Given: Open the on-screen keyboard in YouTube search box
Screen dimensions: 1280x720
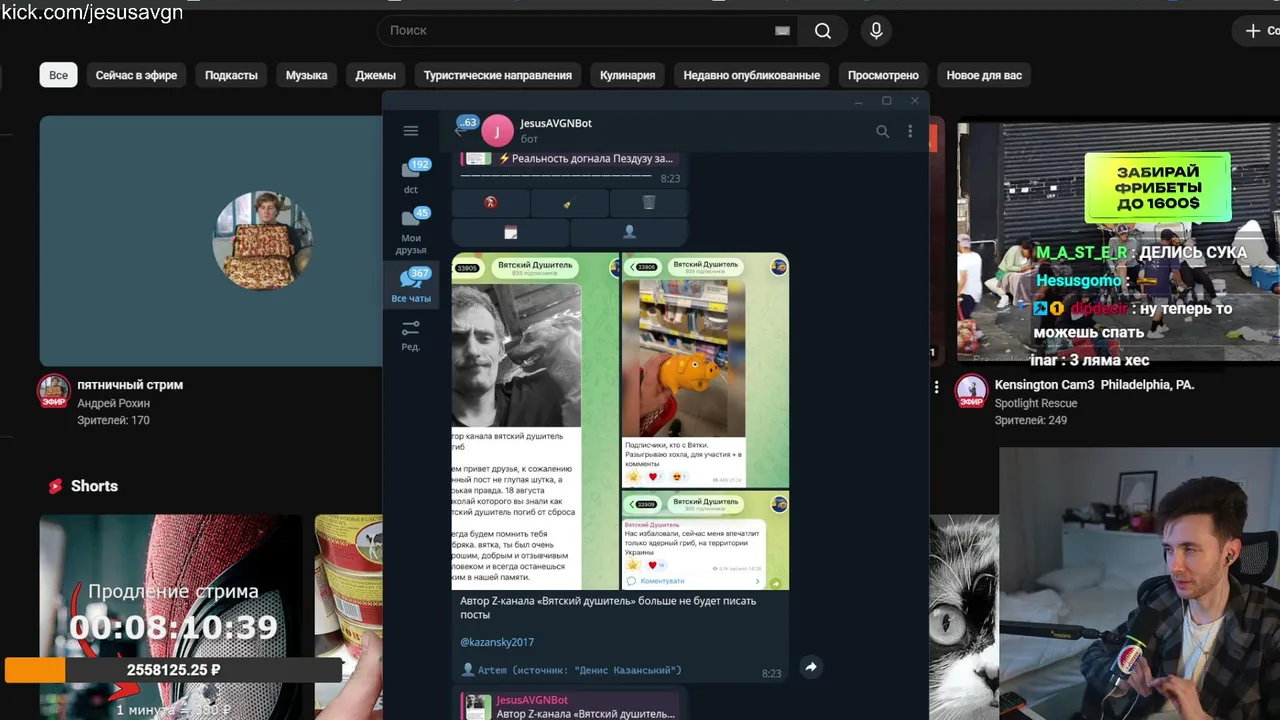Looking at the screenshot, I should [x=782, y=31].
